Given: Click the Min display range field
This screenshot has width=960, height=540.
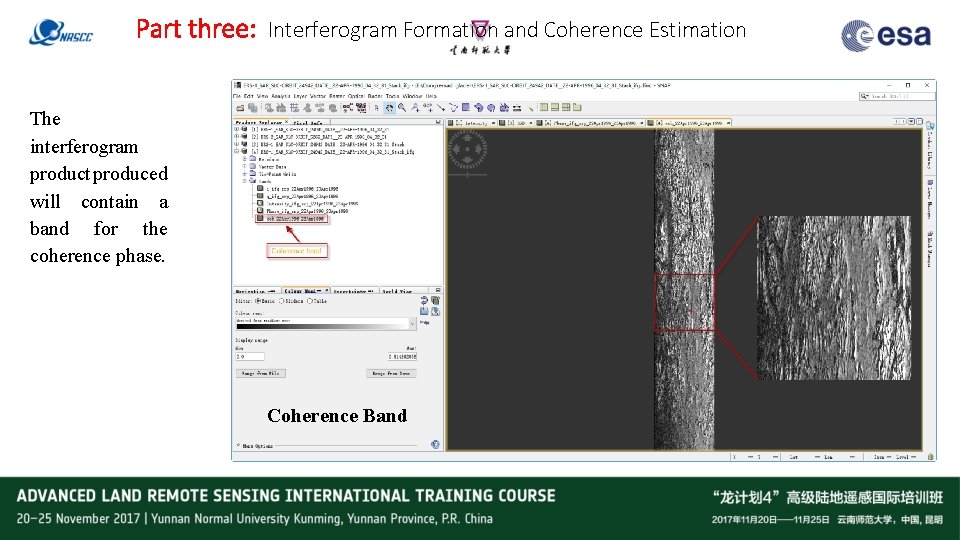Looking at the screenshot, I should pyautogui.click(x=250, y=356).
